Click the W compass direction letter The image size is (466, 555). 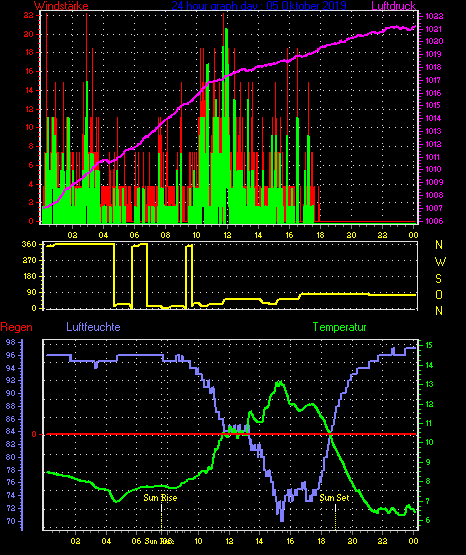coord(440,262)
